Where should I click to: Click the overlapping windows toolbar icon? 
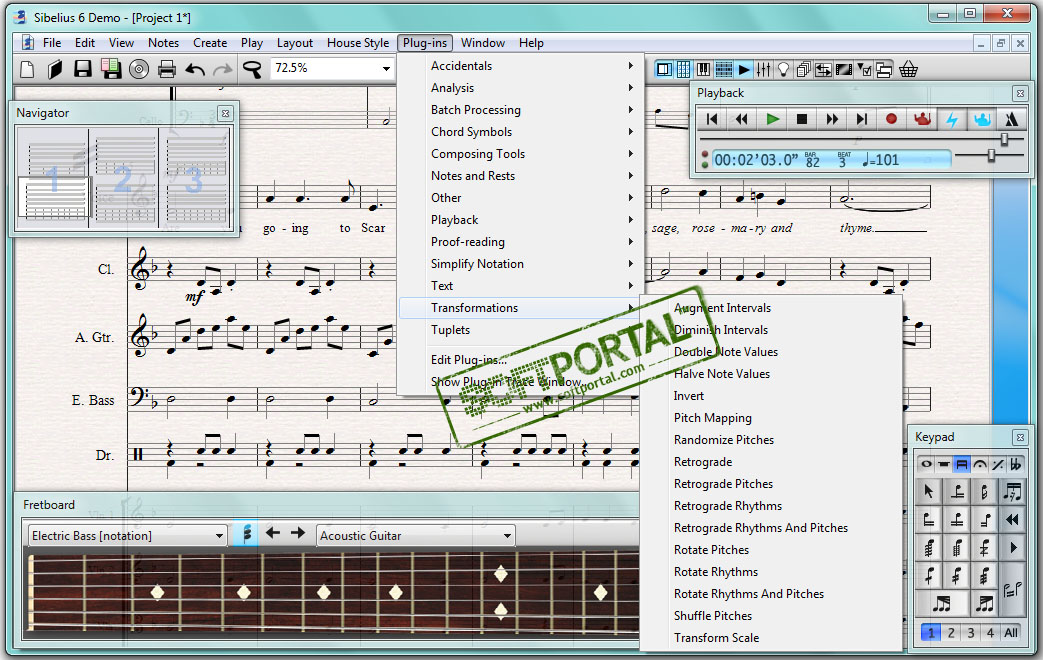(x=884, y=69)
